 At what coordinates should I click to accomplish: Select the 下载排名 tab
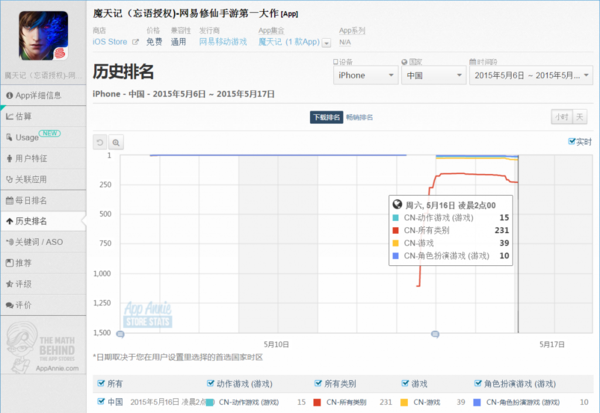[326, 117]
